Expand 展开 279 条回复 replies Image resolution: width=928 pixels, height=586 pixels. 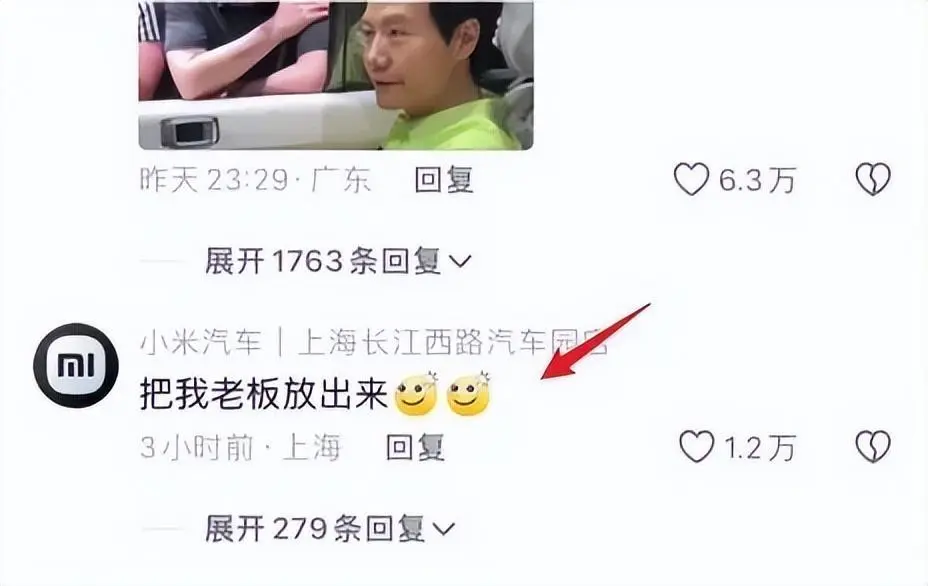(x=330, y=529)
